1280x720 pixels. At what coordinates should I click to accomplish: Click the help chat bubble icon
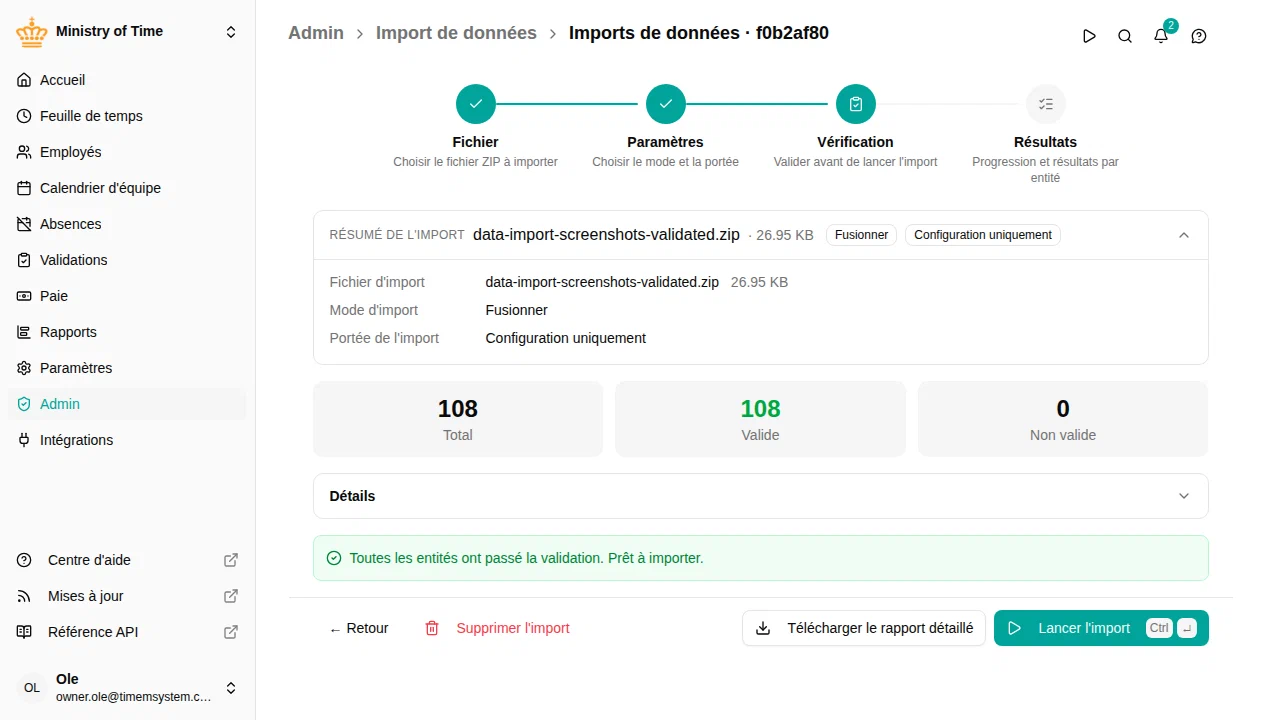(1199, 36)
